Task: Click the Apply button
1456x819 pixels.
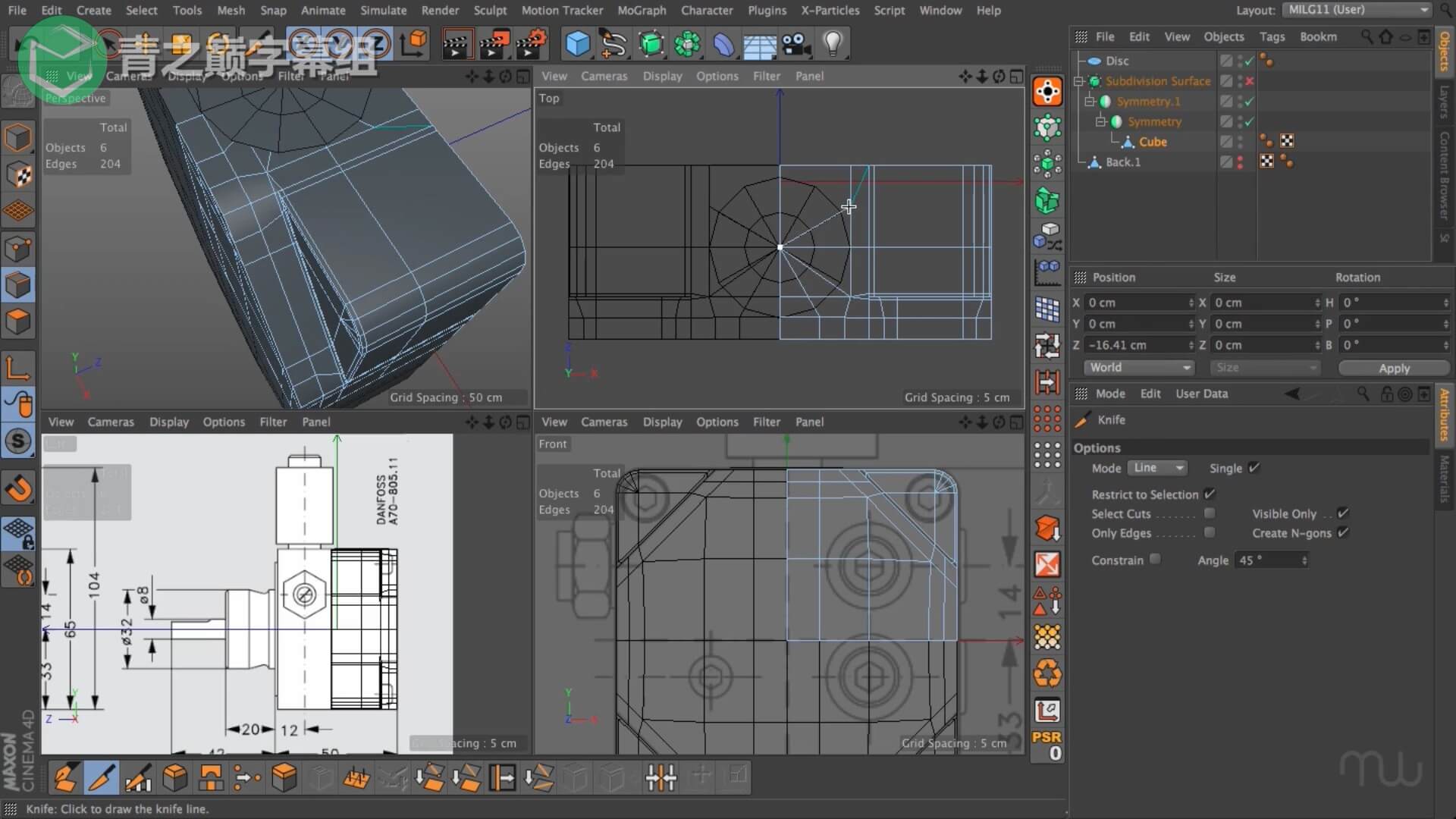Action: coord(1394,368)
